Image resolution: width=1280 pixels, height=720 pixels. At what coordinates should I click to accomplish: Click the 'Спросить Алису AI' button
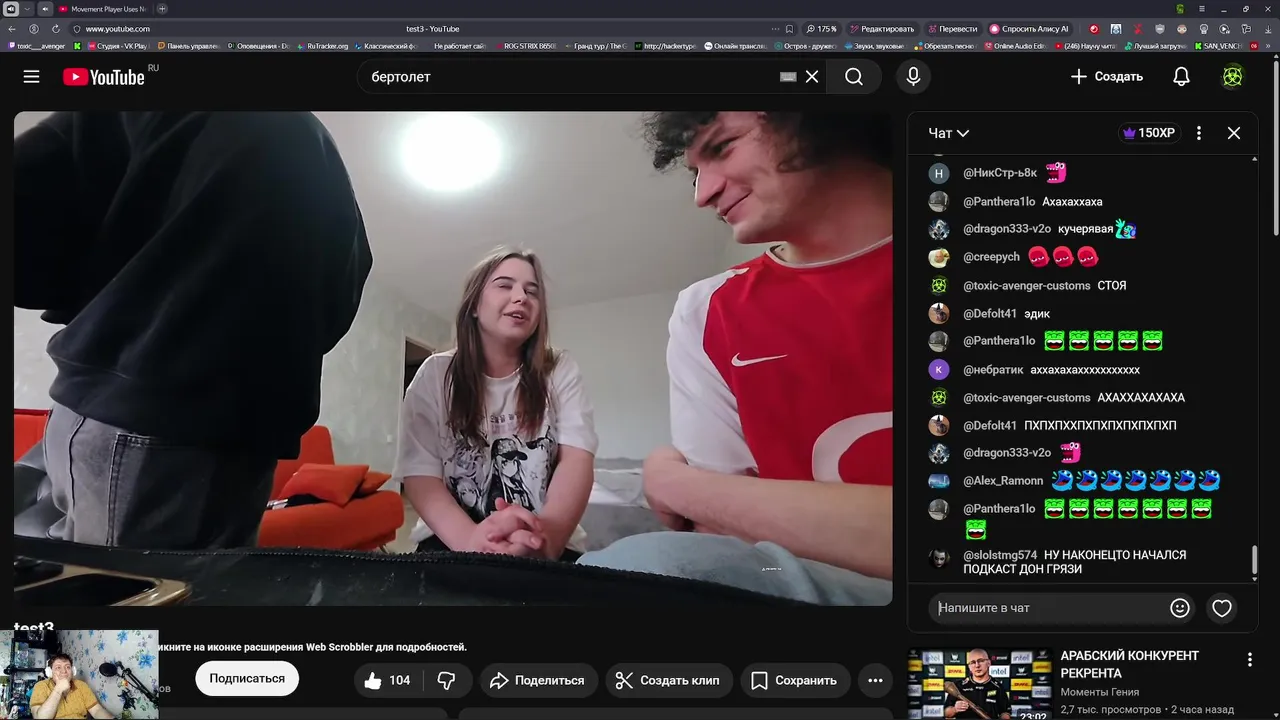(1029, 29)
